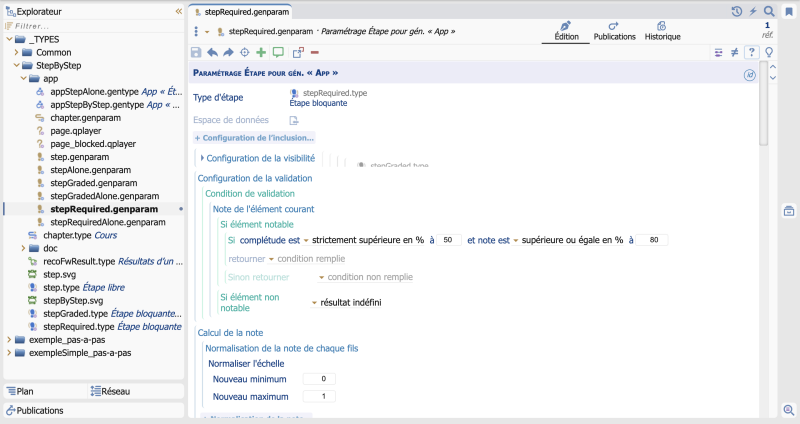
Task: Click the '1 réf.' references indicator
Action: pos(767,30)
